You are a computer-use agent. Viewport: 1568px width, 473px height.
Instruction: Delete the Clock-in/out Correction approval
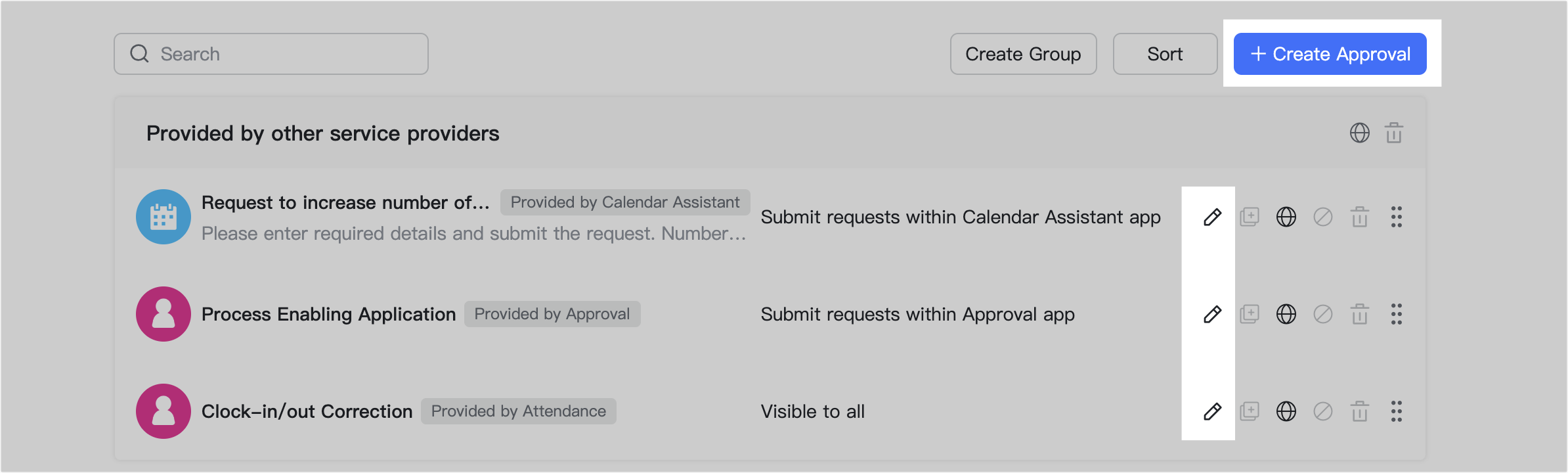click(x=1359, y=411)
